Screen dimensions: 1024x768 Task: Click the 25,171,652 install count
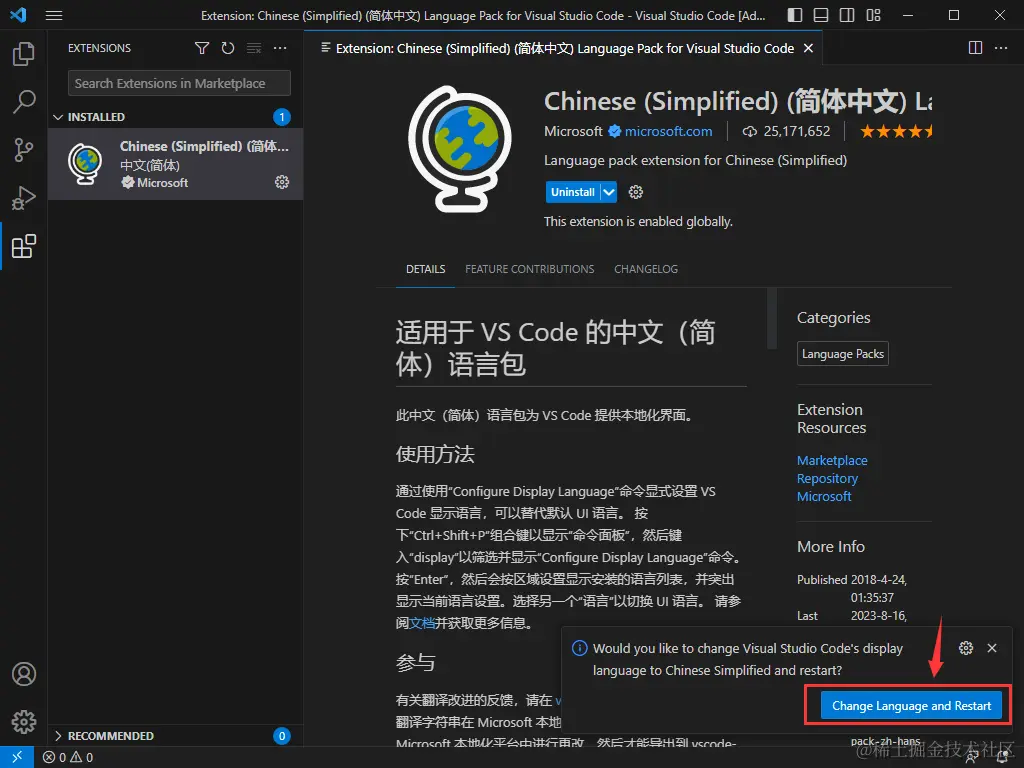click(786, 131)
